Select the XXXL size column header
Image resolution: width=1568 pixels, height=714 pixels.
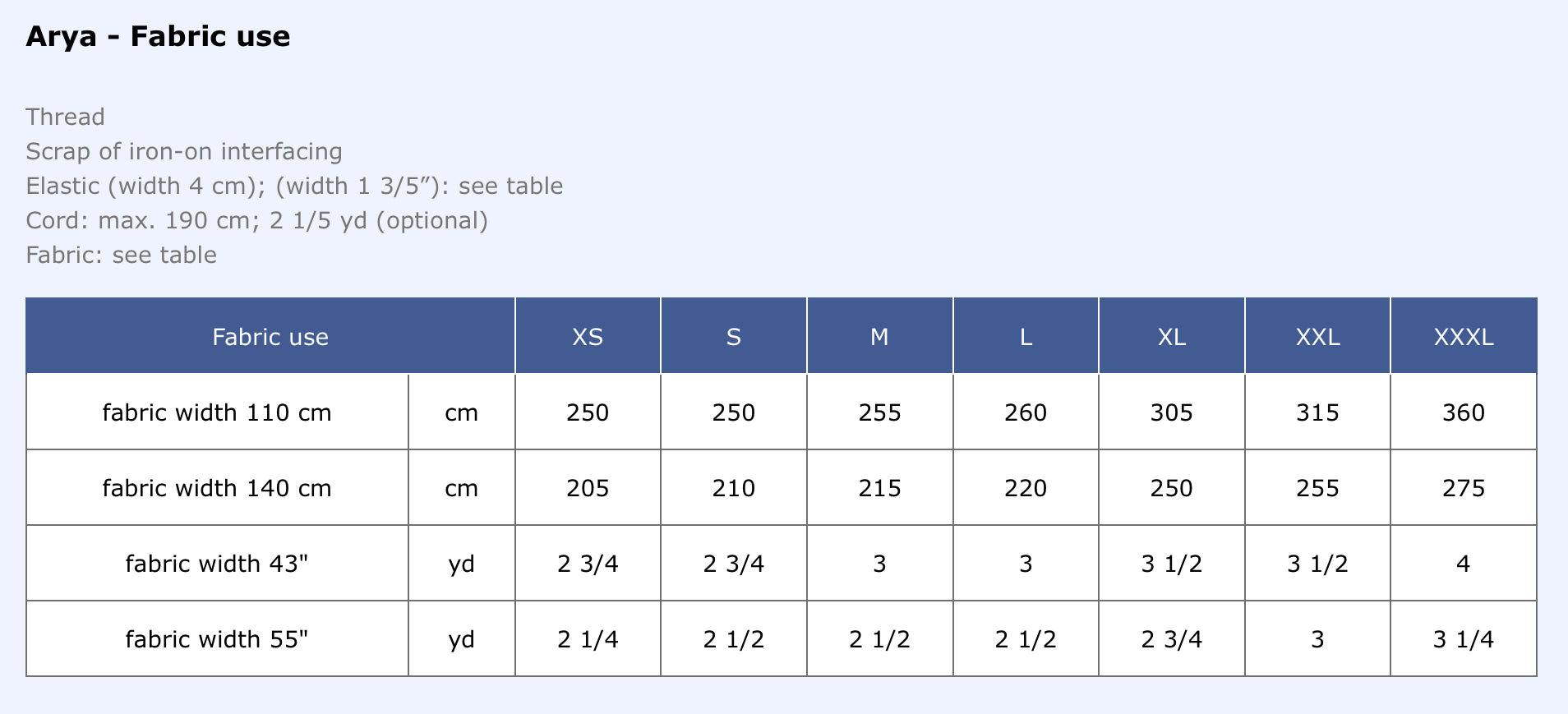pyautogui.click(x=1464, y=337)
